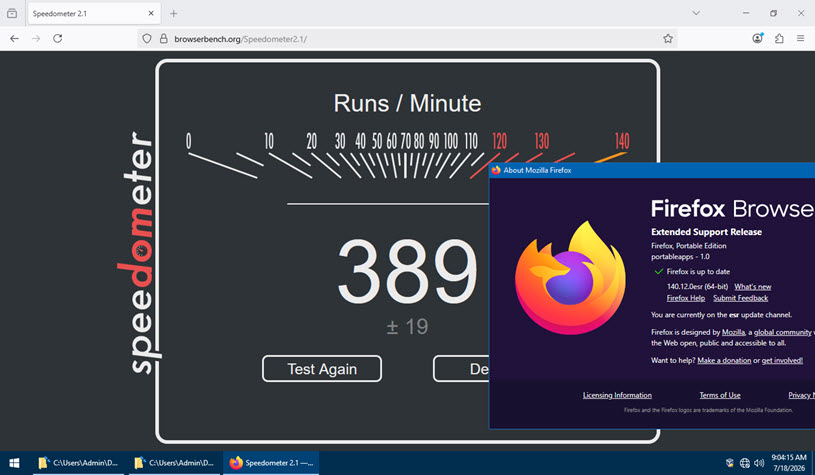Minimize the Firefox browser window
Screen dimensions: 815x475
point(746,13)
